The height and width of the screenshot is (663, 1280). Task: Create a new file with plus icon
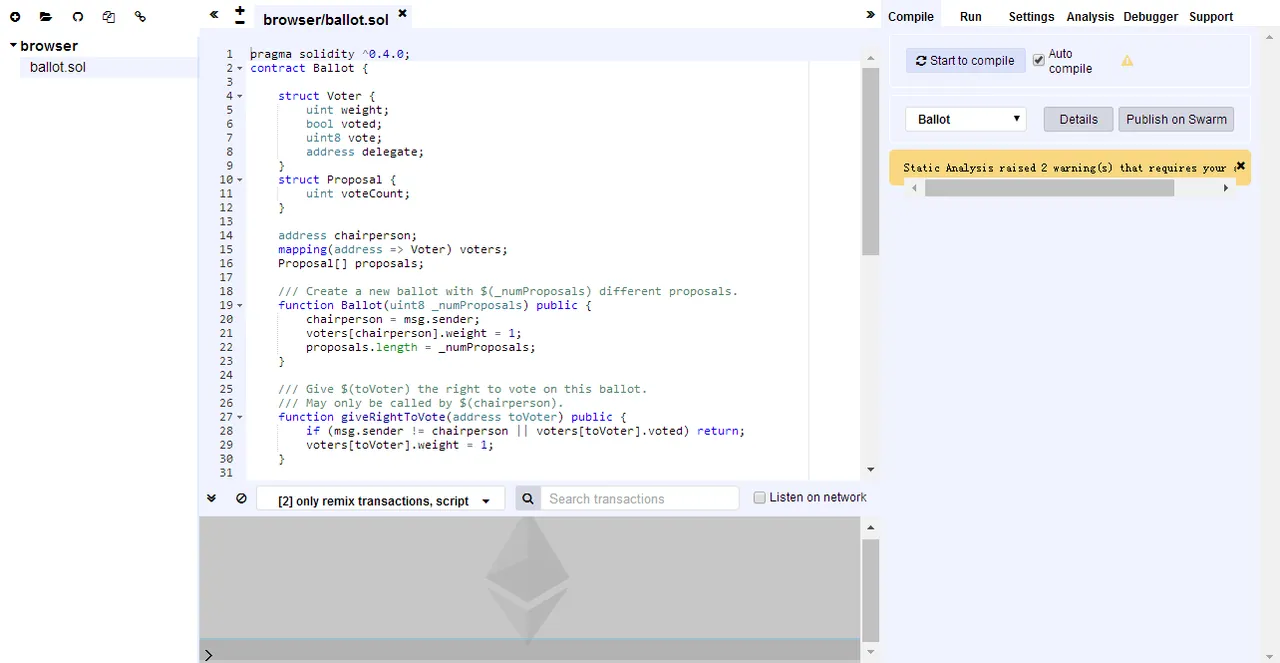[x=15, y=17]
